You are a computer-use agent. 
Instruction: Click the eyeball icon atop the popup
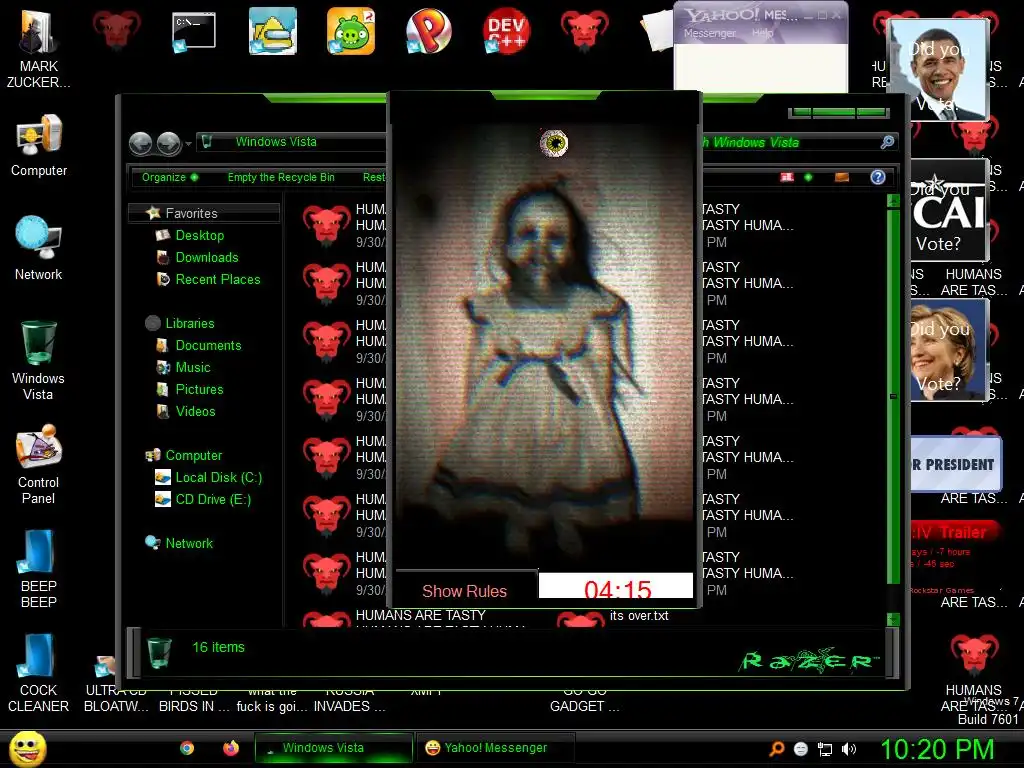(x=554, y=142)
